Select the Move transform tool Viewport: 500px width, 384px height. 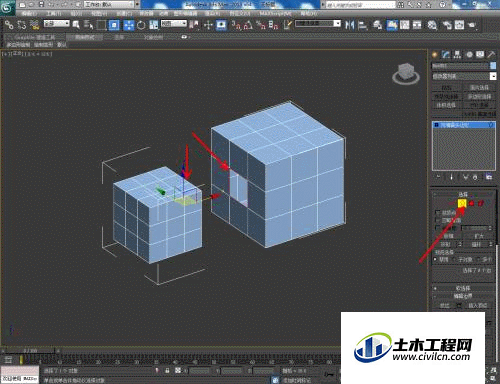(129, 25)
